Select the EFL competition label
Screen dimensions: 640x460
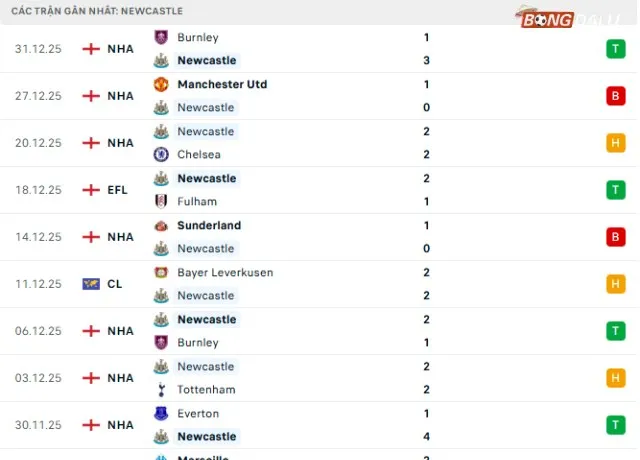point(117,190)
